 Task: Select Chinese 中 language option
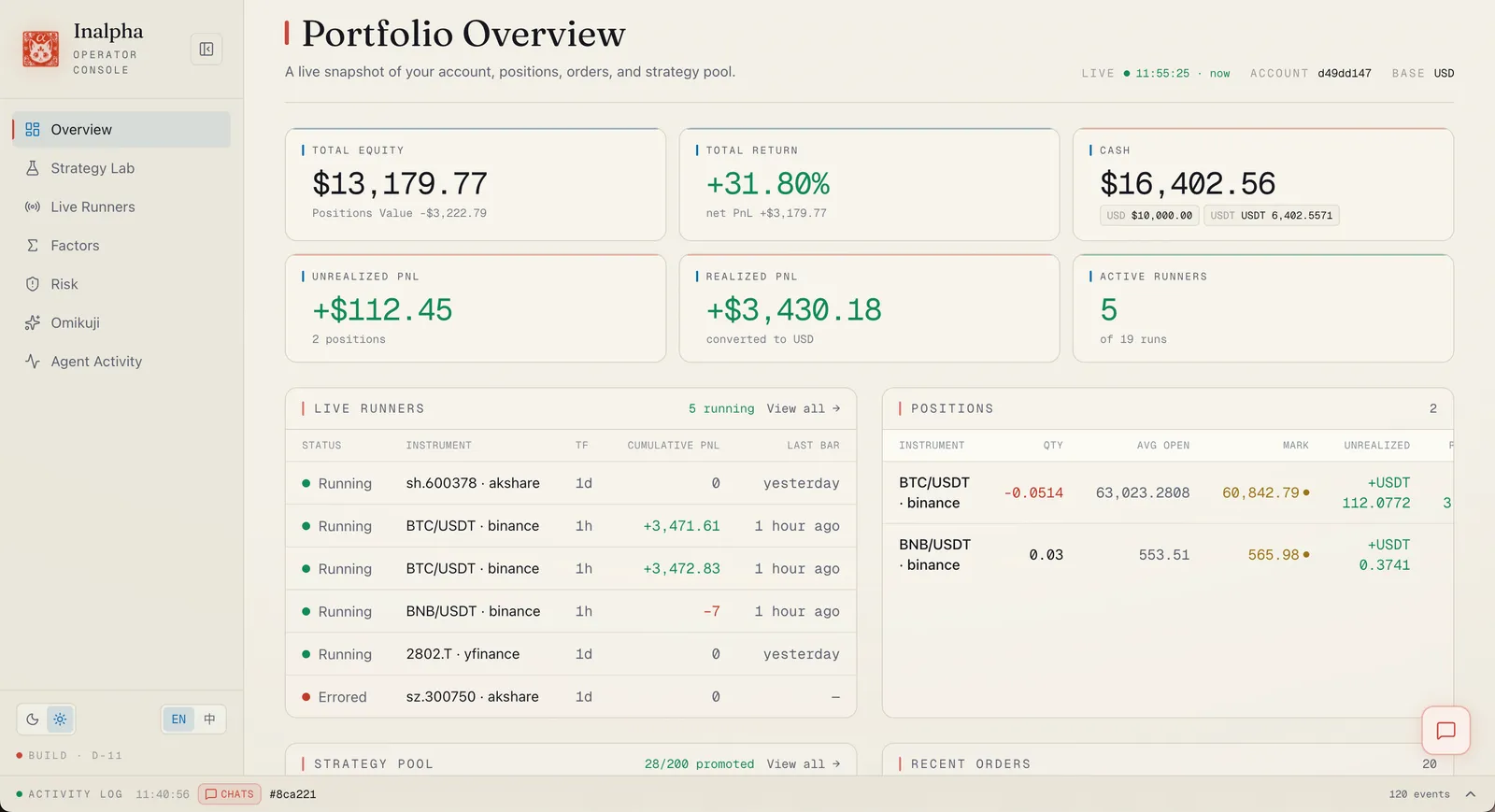pos(209,719)
